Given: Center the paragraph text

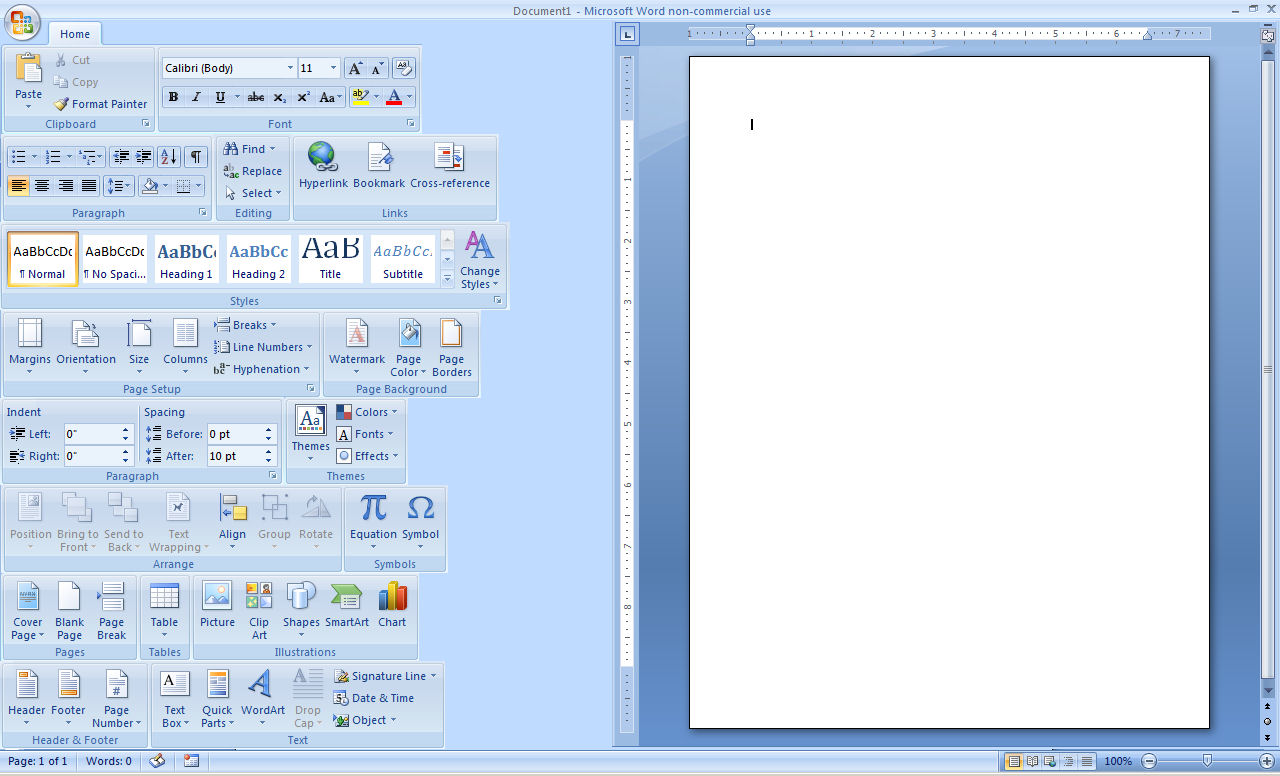Looking at the screenshot, I should [x=42, y=185].
